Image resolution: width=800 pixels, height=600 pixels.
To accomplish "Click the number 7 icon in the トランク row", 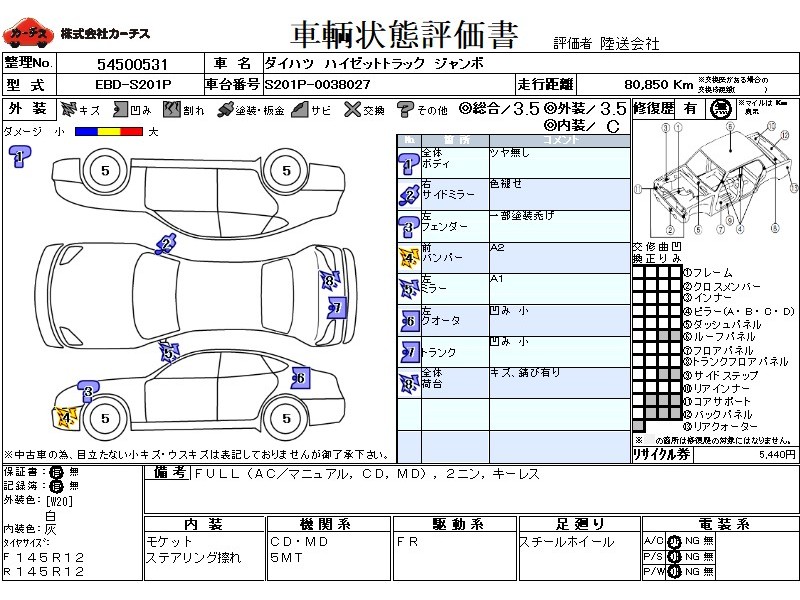I will click(x=410, y=352).
